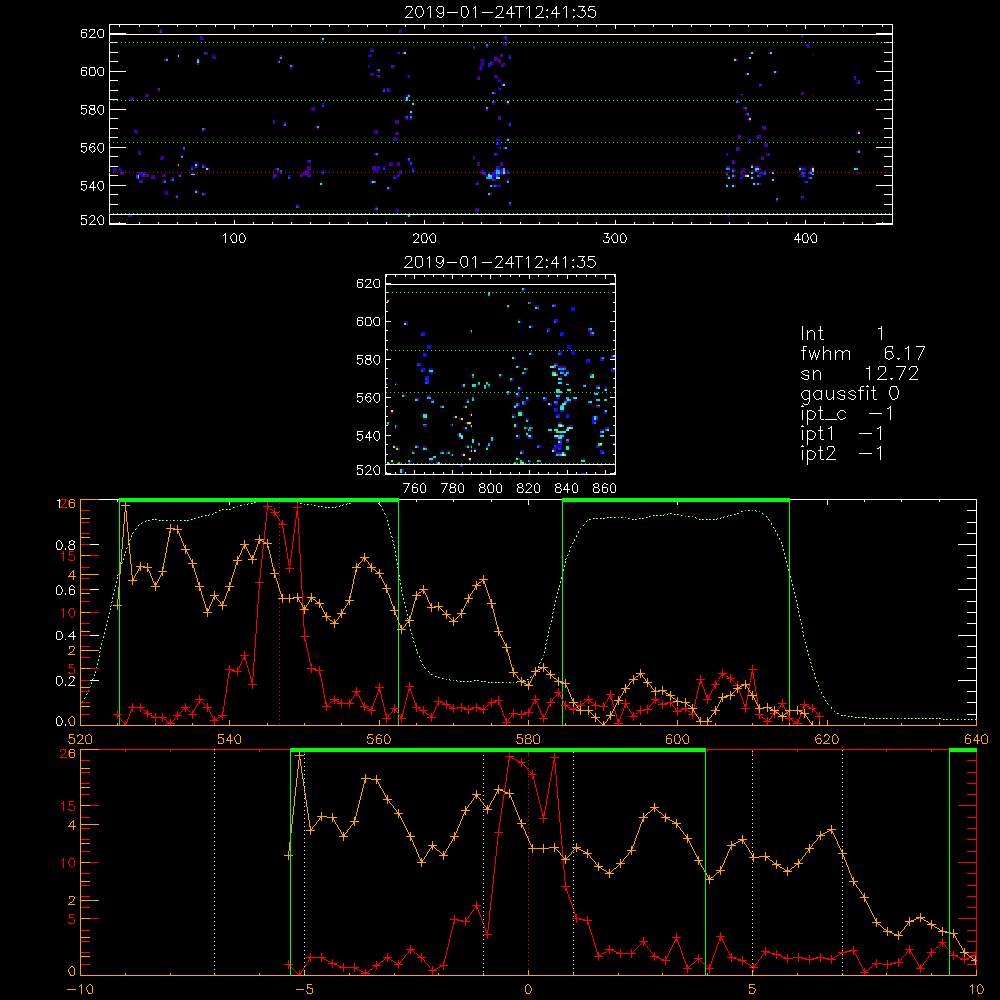This screenshot has height=1000, width=1000.
Task: Click the -10 label on bottom plot axis
Action: [x=80, y=990]
